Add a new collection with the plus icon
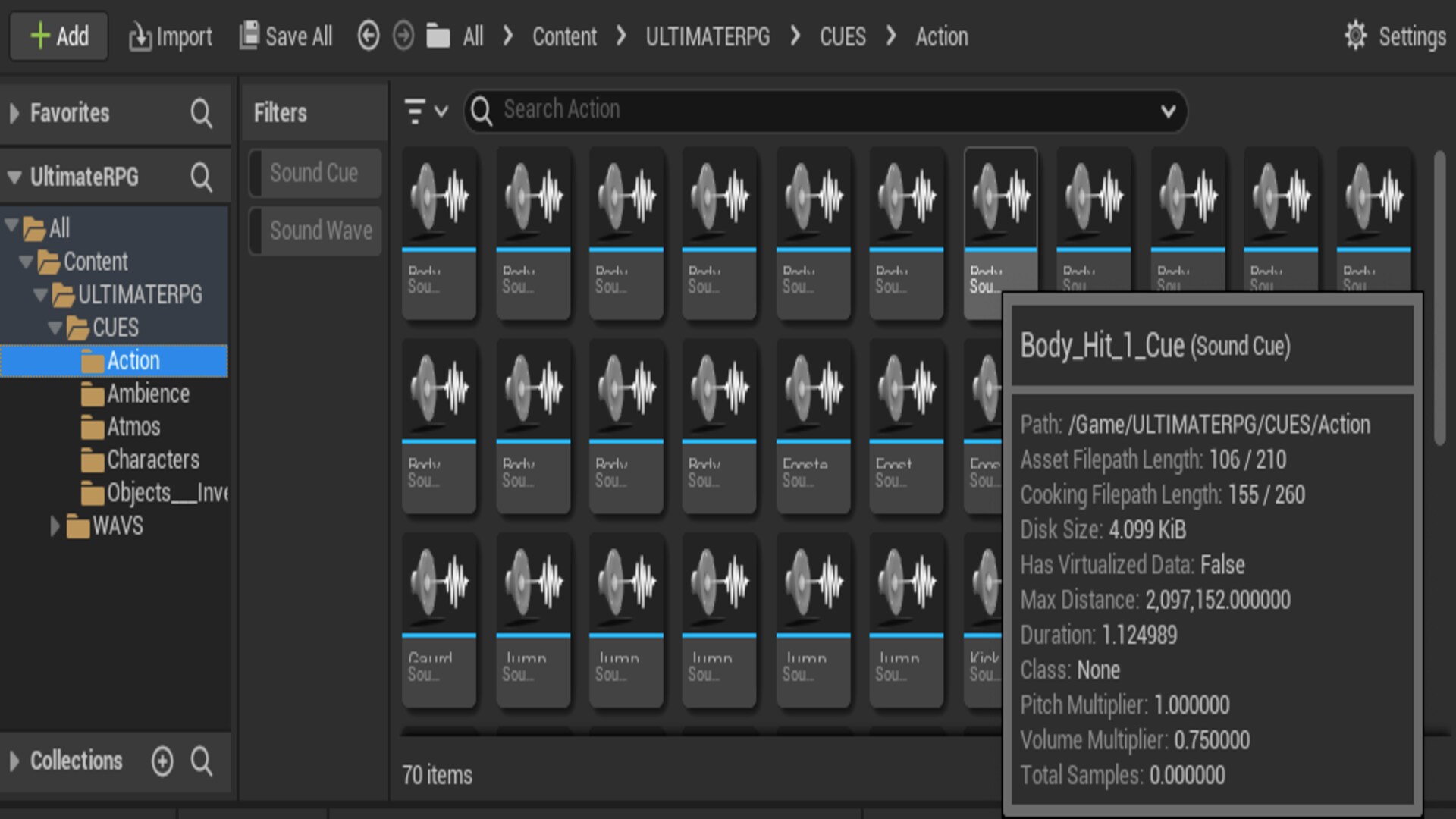Screen dimensions: 1456x819 click(163, 761)
